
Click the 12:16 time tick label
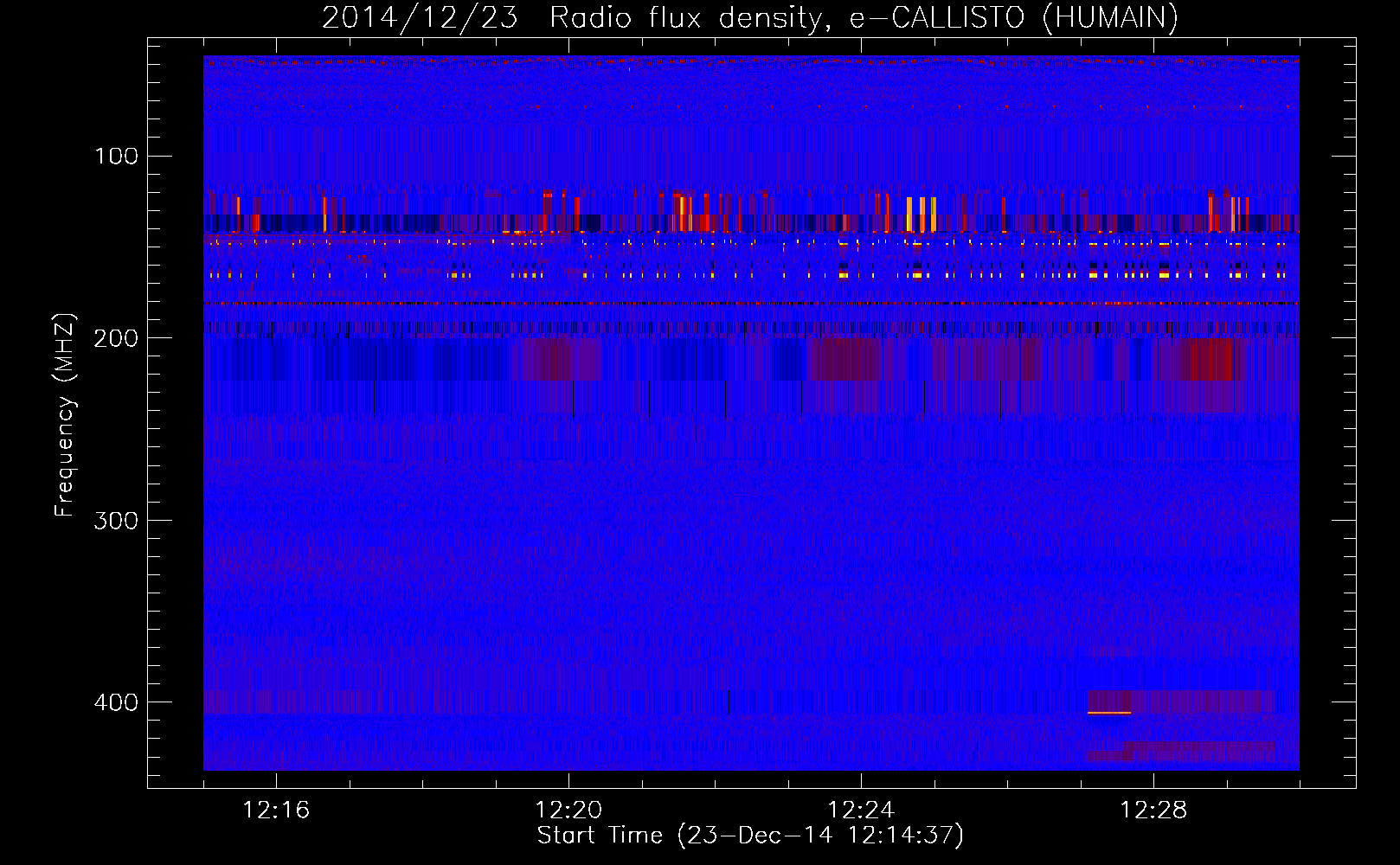click(276, 810)
